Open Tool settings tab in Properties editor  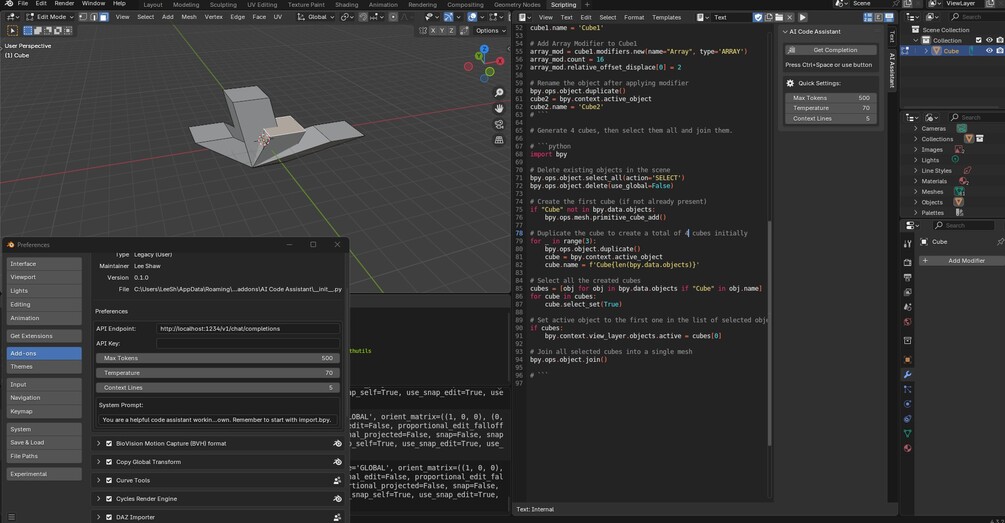pos(908,244)
